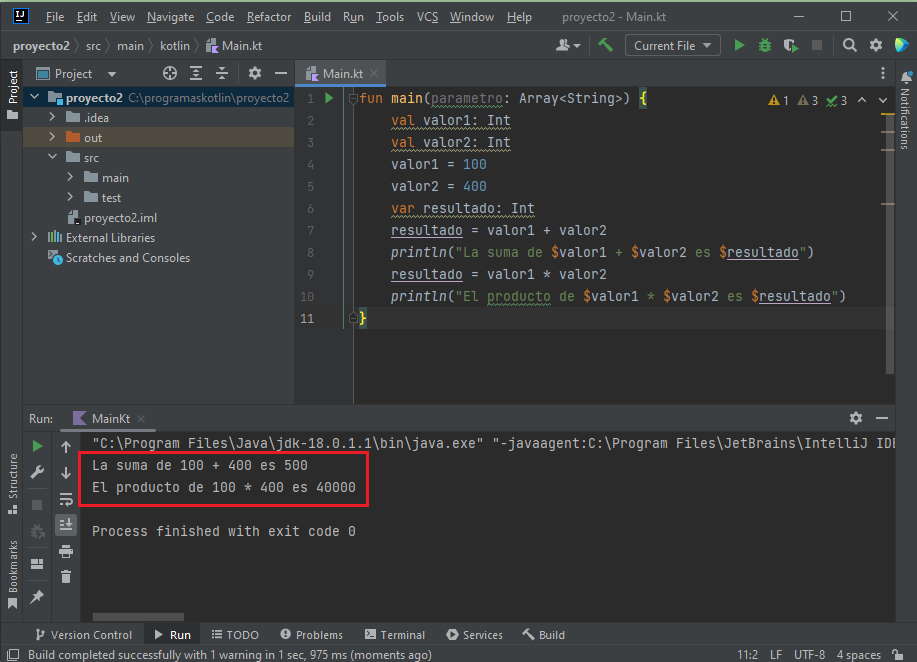
Task: Pin the Run tab with pin icon
Action: (37, 597)
